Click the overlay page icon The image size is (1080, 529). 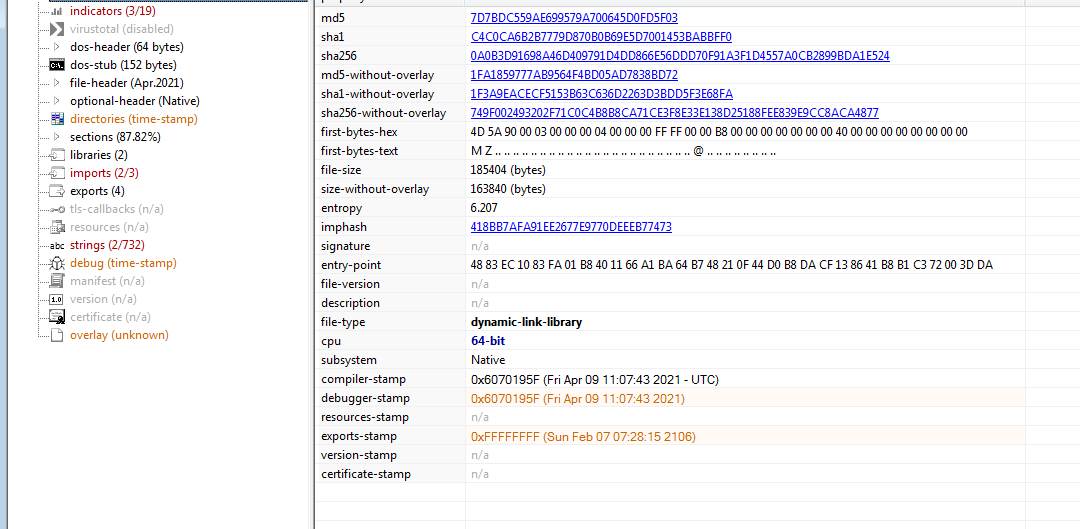pyautogui.click(x=57, y=335)
